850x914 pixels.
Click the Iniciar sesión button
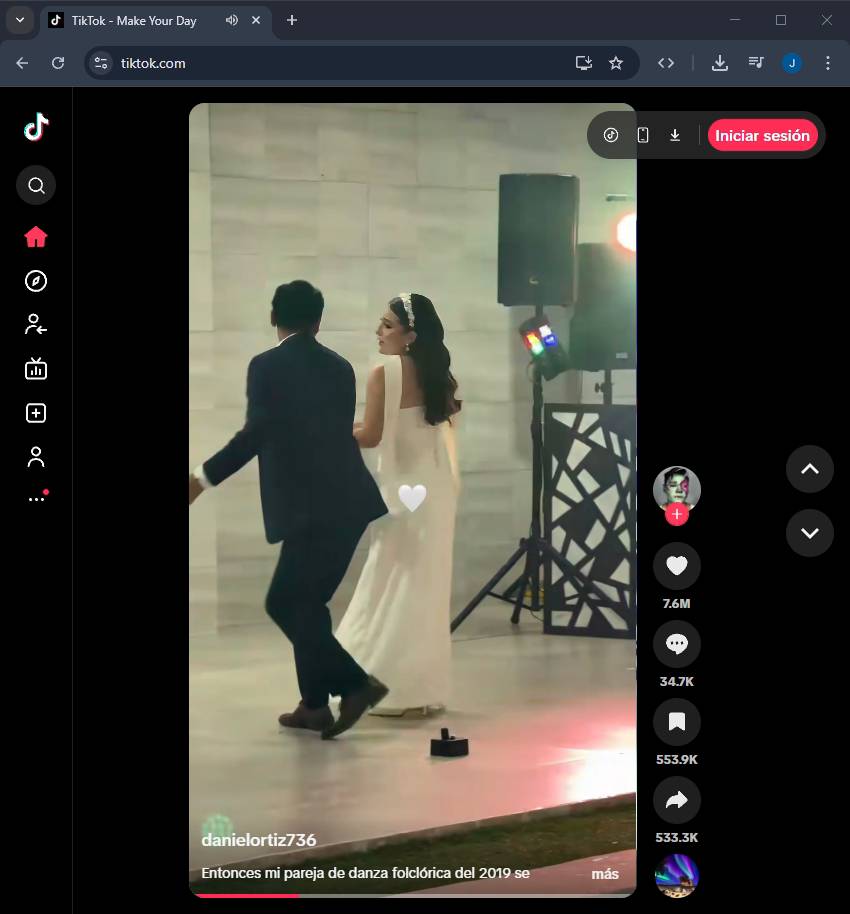762,135
